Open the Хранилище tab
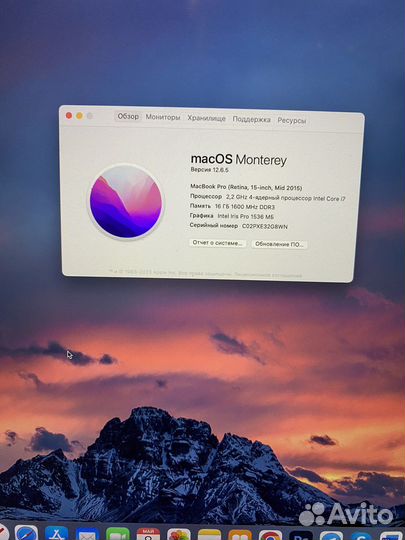The height and width of the screenshot is (540, 405). pyautogui.click(x=206, y=118)
